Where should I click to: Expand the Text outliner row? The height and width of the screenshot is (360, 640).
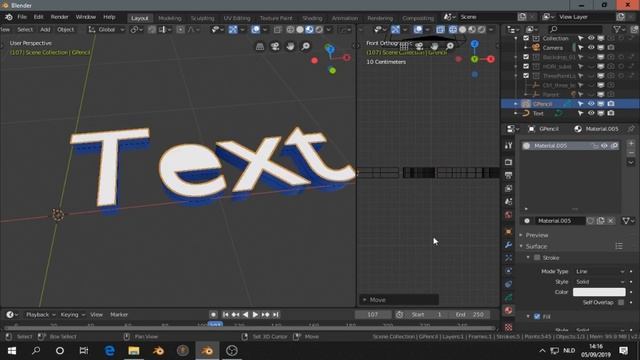click(x=516, y=113)
